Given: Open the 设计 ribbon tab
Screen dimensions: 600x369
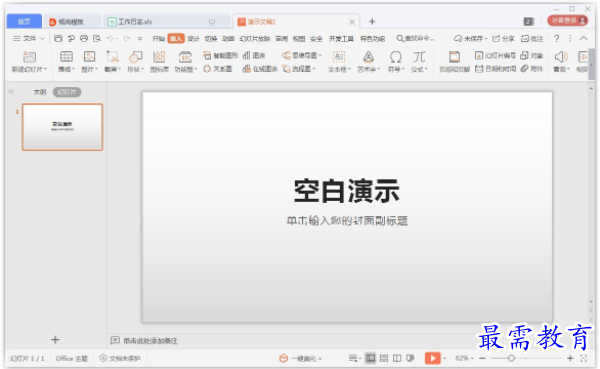Looking at the screenshot, I should pos(193,38).
